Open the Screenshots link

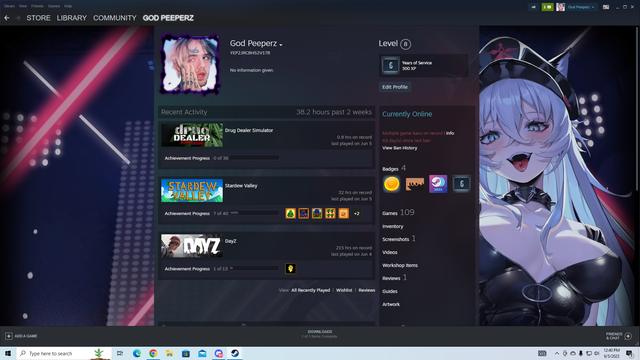[396, 239]
